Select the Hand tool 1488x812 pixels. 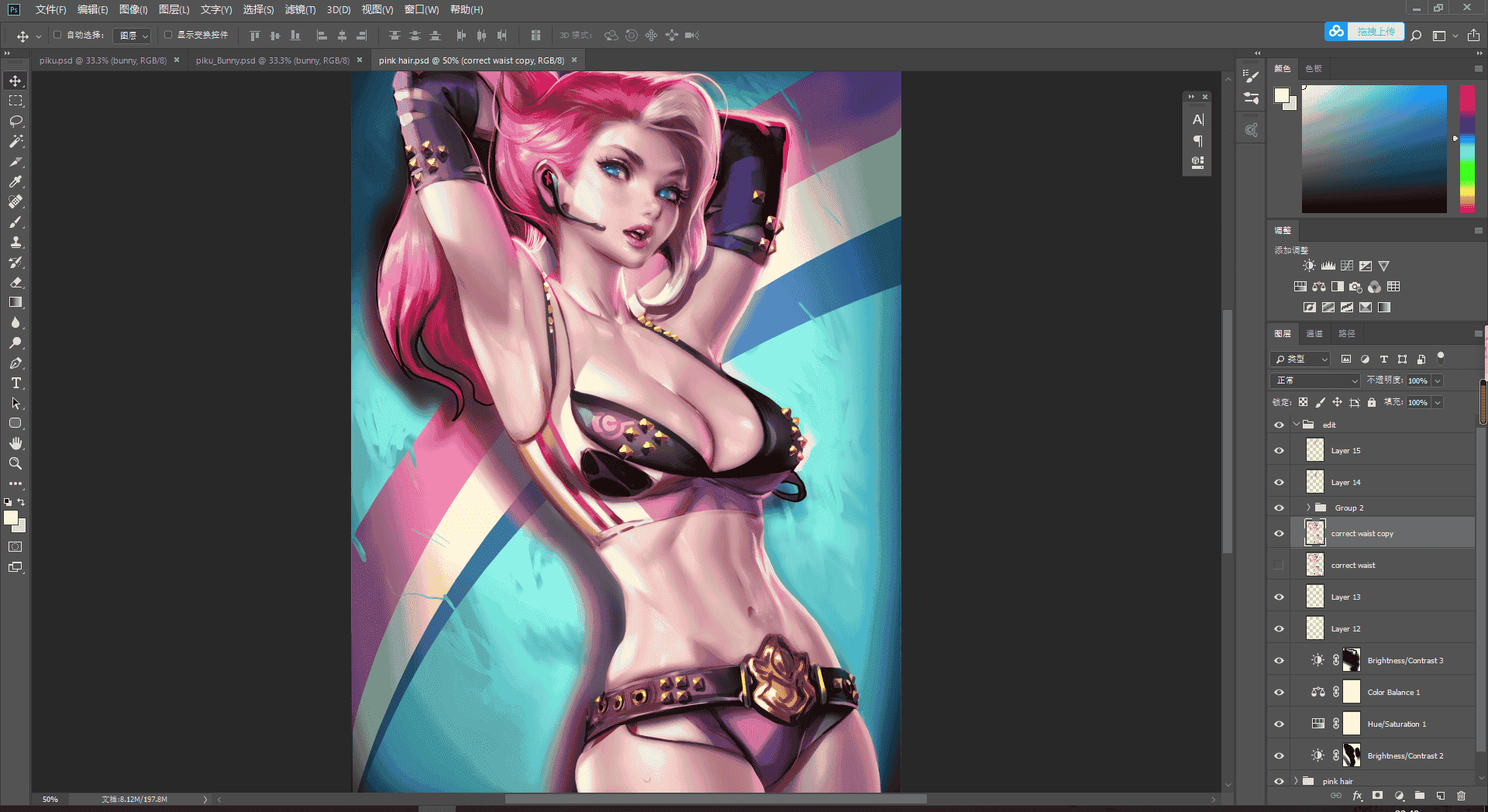tap(15, 443)
